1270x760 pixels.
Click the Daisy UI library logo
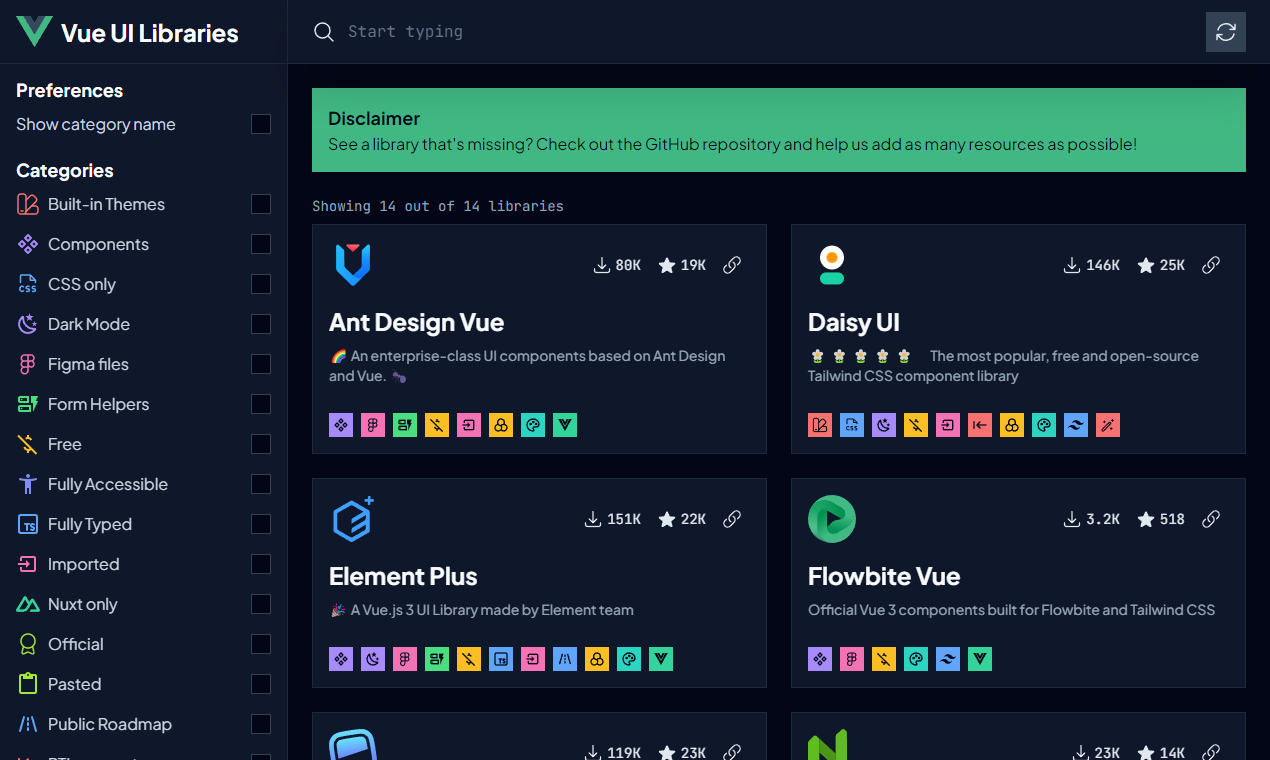click(x=832, y=265)
